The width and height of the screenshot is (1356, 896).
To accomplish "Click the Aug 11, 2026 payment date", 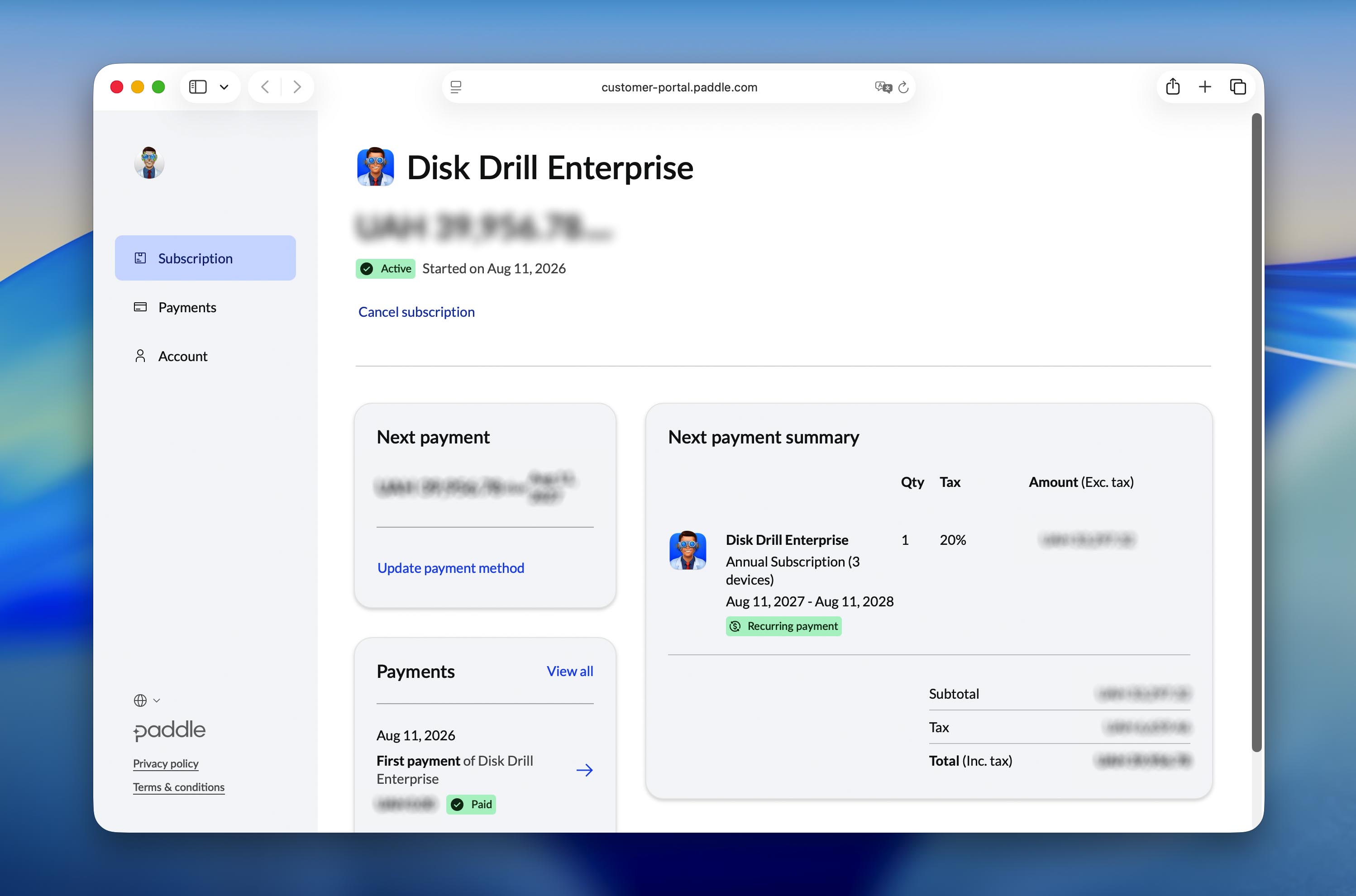I will pyautogui.click(x=415, y=735).
